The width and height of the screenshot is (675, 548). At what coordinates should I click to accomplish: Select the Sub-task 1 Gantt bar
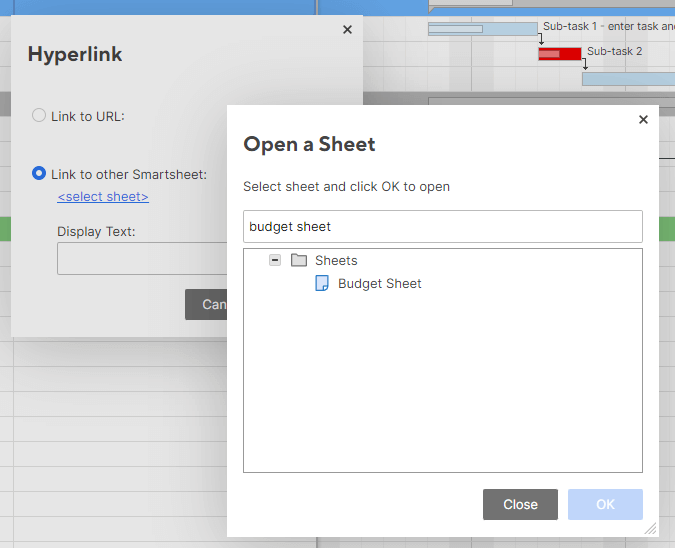point(483,29)
